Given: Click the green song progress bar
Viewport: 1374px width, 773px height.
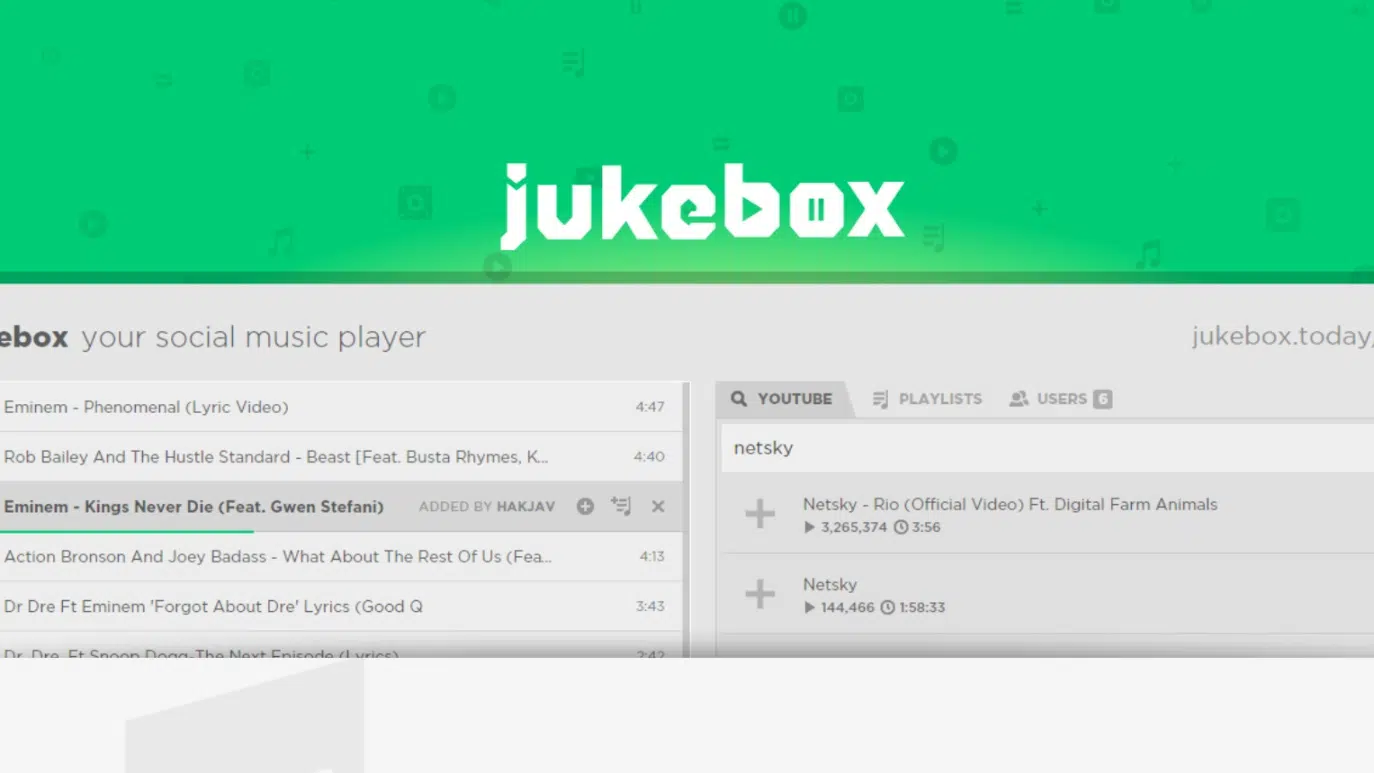Looking at the screenshot, I should coord(127,531).
